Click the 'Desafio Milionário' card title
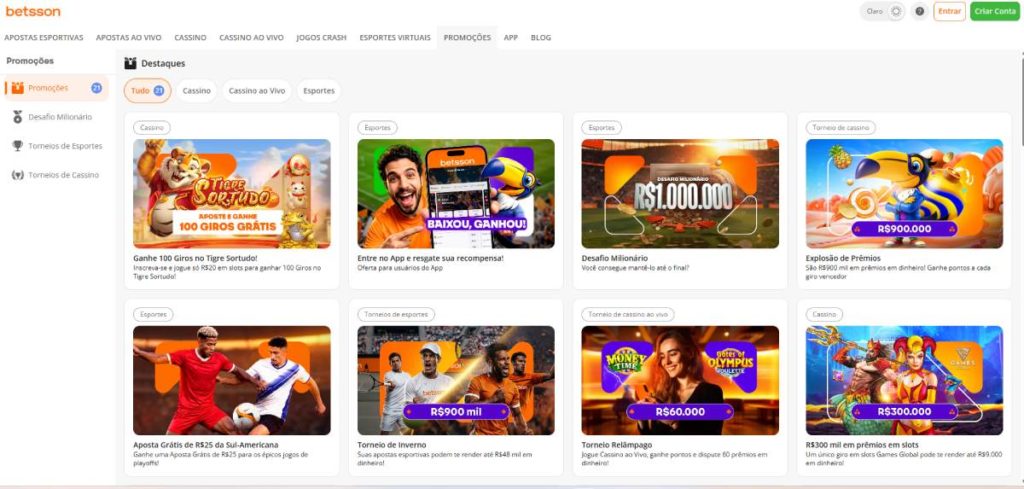The height and width of the screenshot is (489, 1024). [x=615, y=258]
